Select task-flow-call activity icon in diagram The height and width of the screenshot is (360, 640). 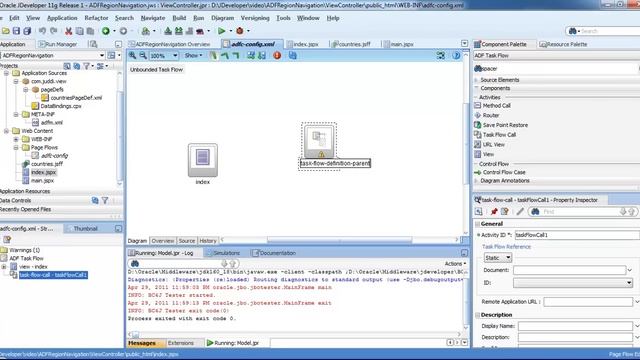point(319,141)
